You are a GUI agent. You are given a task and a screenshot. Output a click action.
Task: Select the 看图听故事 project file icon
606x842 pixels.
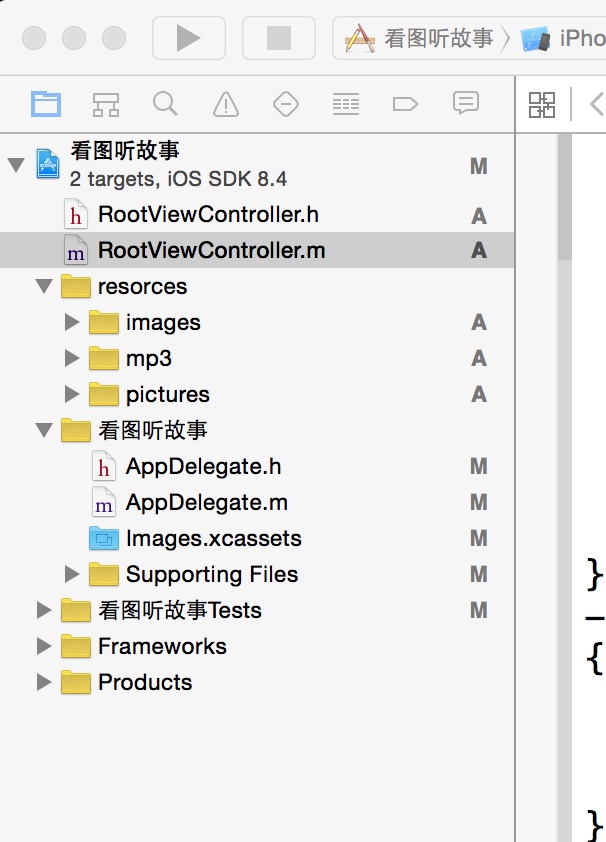click(x=48, y=163)
